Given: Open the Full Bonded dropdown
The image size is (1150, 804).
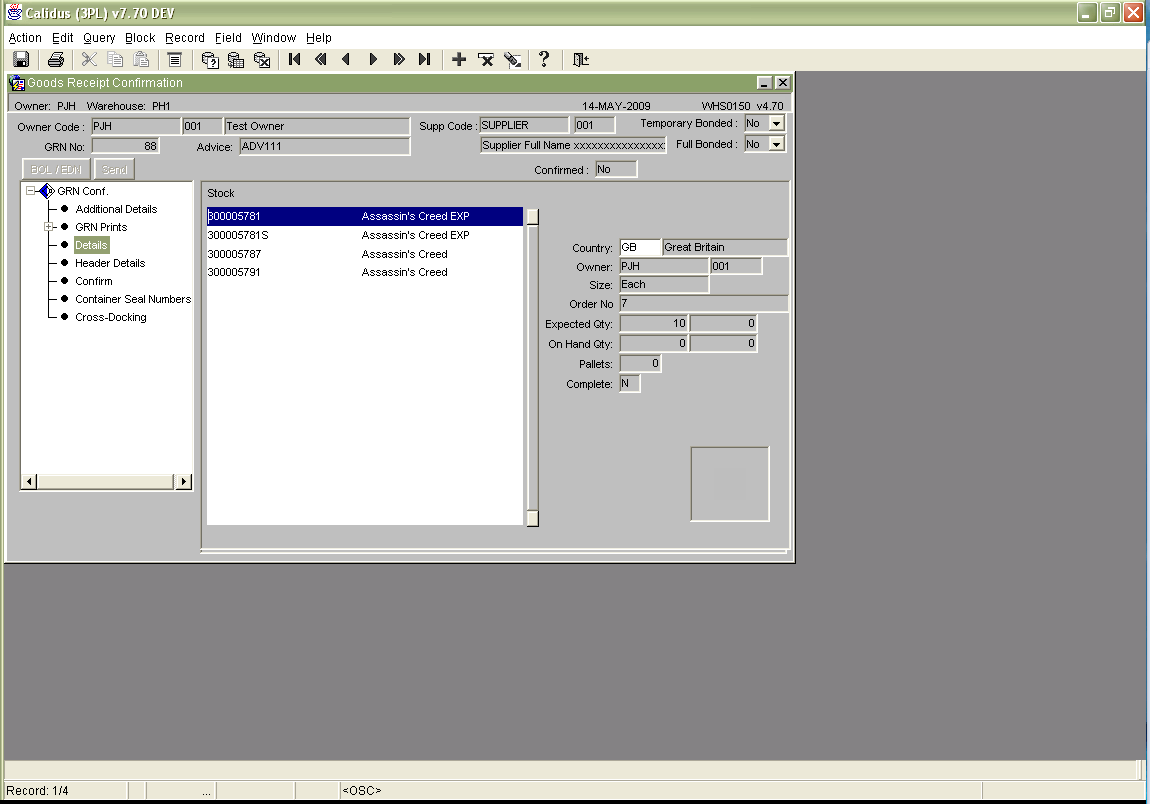Looking at the screenshot, I should coord(776,145).
